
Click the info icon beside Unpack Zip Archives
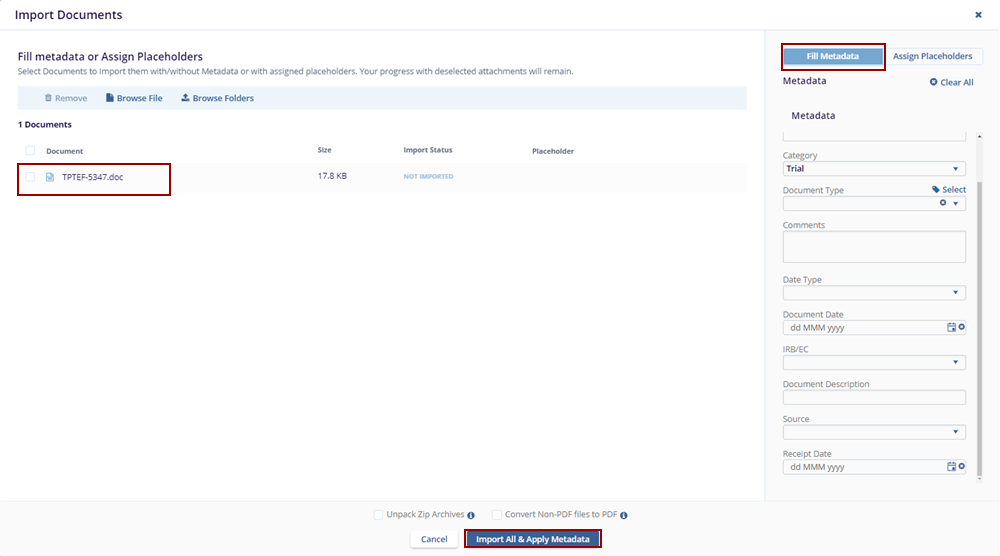471,516
